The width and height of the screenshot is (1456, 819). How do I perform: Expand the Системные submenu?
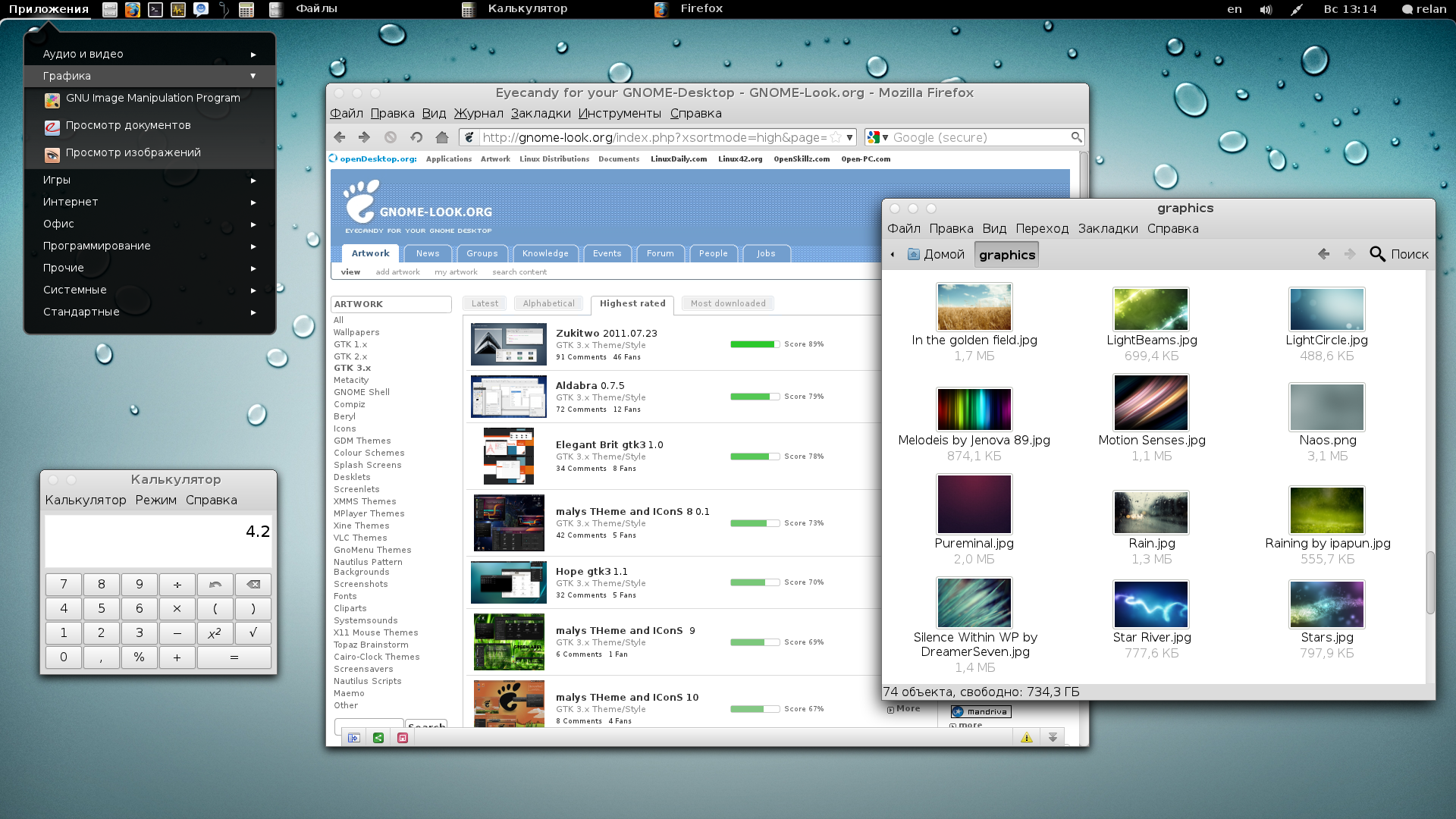pyautogui.click(x=149, y=290)
